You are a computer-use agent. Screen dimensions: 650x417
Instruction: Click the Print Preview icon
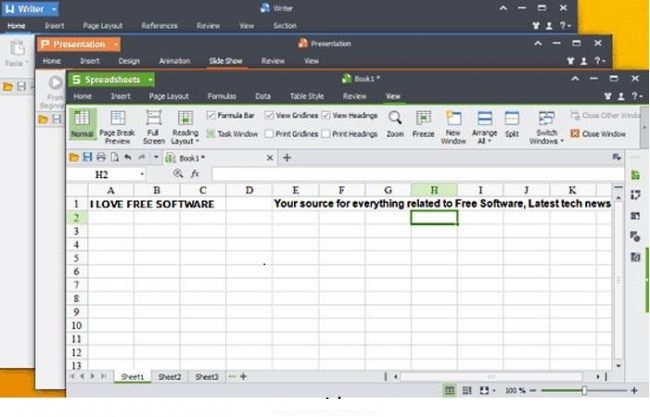pos(114,158)
